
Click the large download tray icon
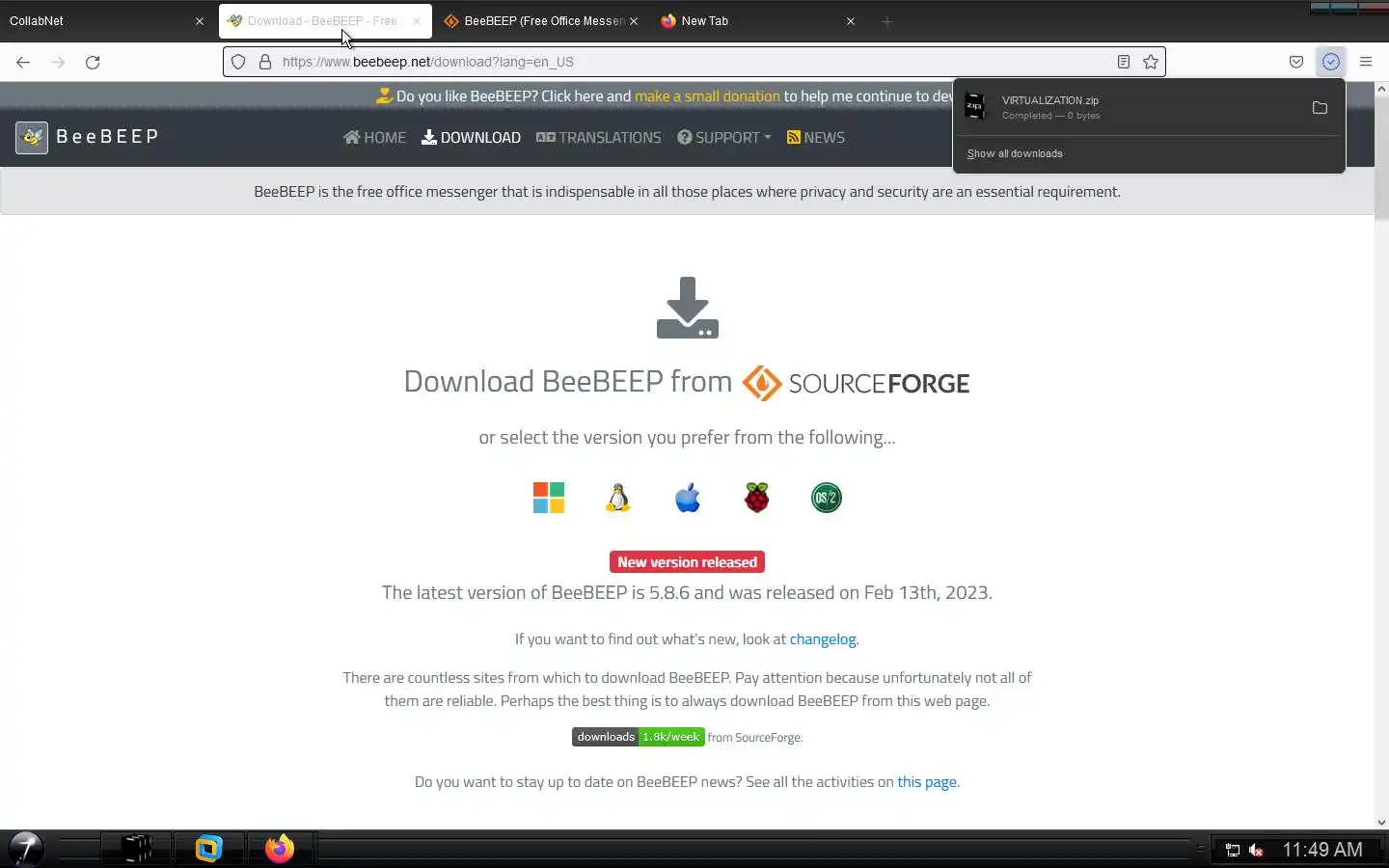[x=688, y=308]
